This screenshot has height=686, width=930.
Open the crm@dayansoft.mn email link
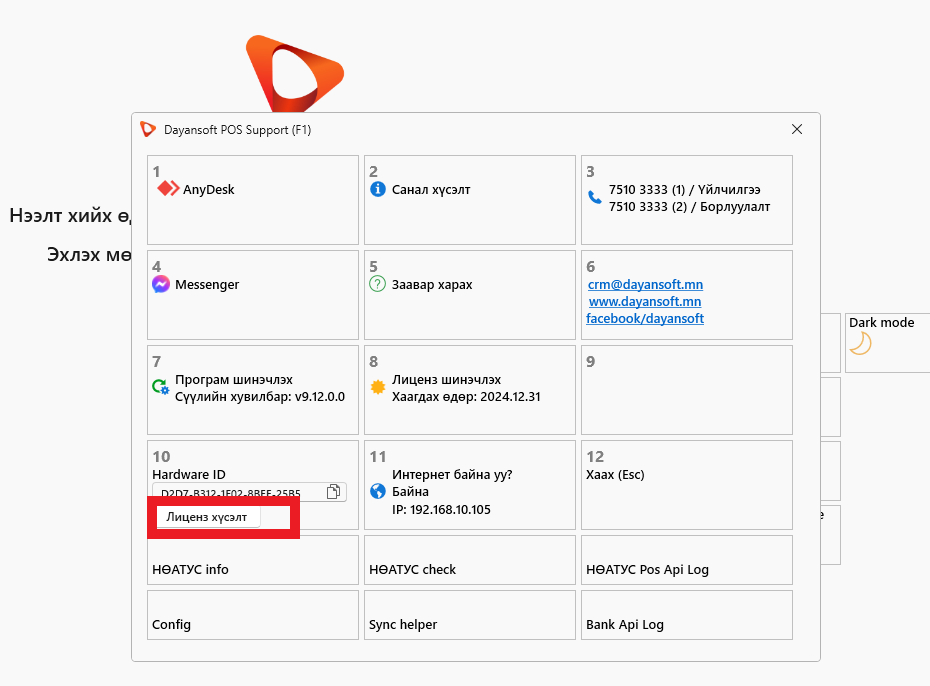[x=645, y=285]
